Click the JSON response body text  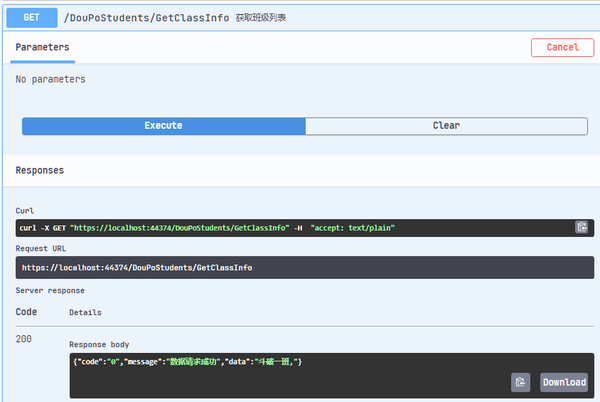188,360
